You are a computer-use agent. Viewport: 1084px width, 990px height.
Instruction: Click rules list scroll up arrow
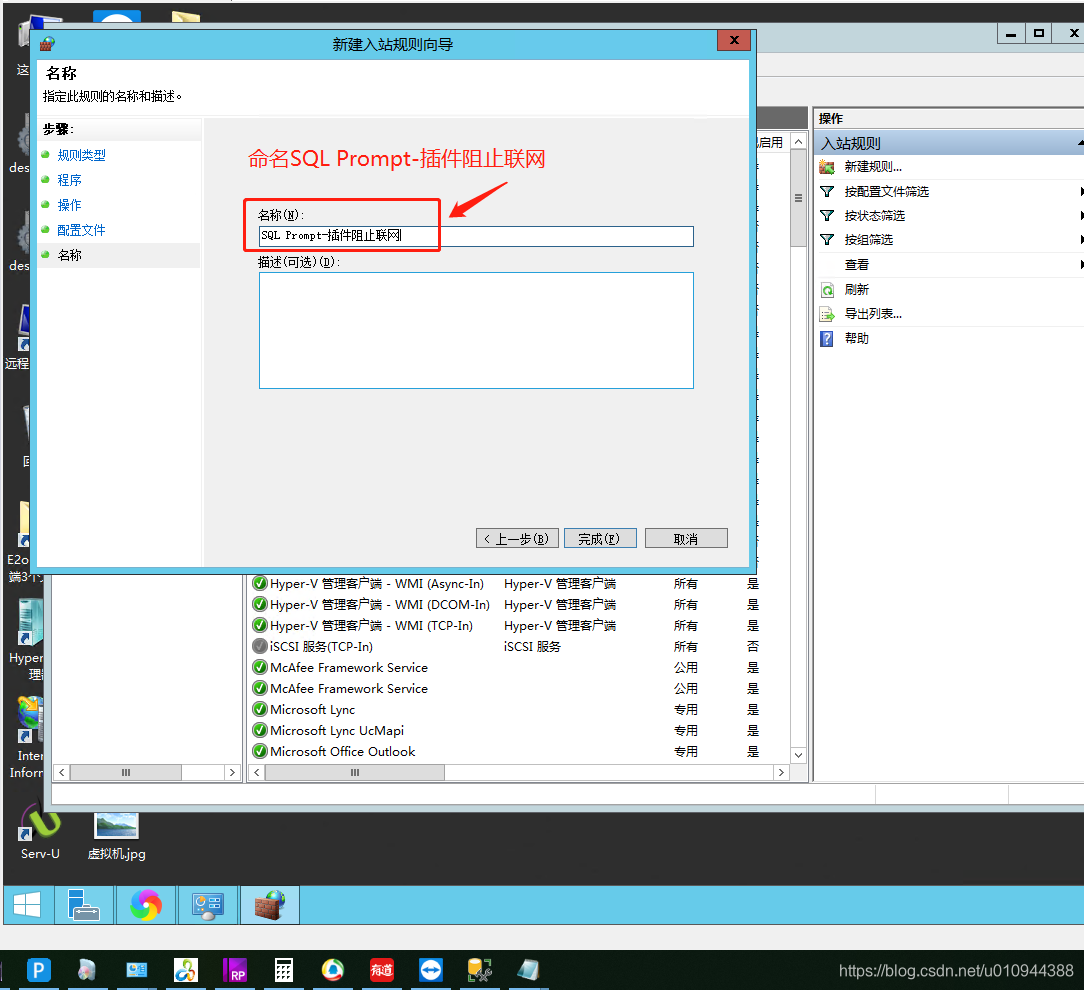point(798,142)
